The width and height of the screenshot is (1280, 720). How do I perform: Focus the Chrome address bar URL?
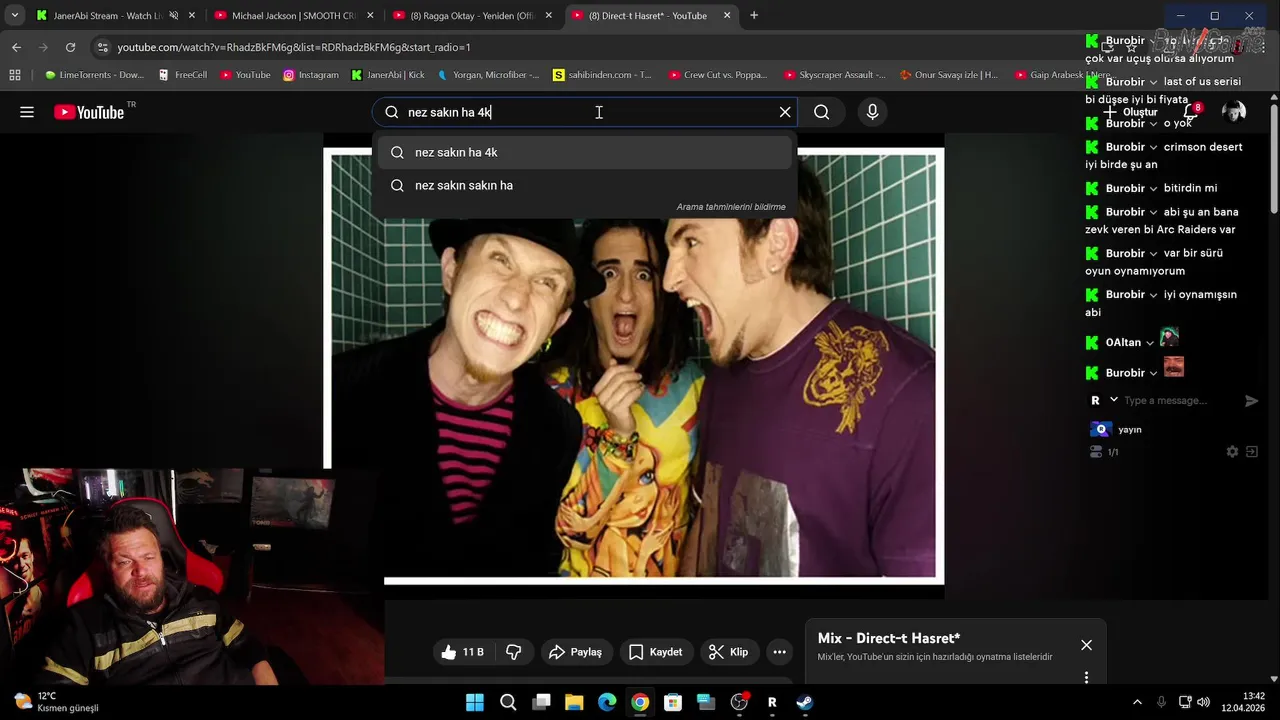pos(294,47)
